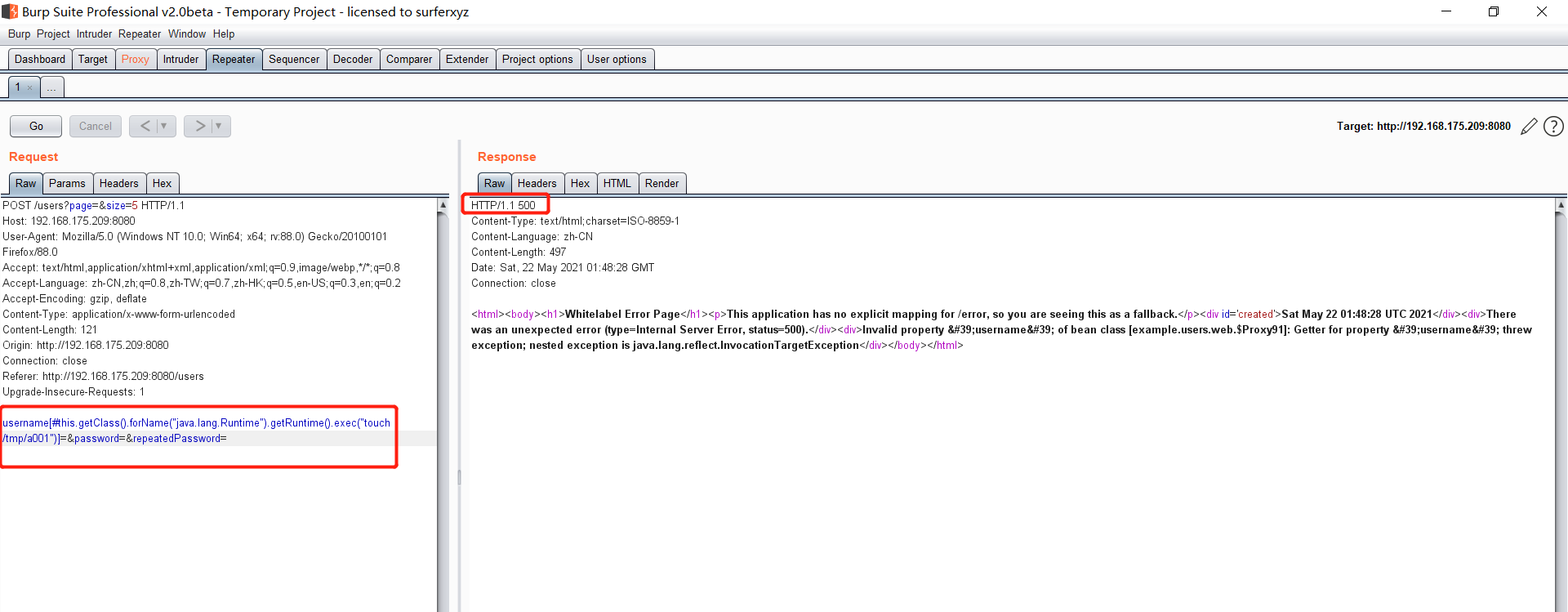Show the request Hex view
The width and height of the screenshot is (1568, 612).
pyautogui.click(x=162, y=183)
